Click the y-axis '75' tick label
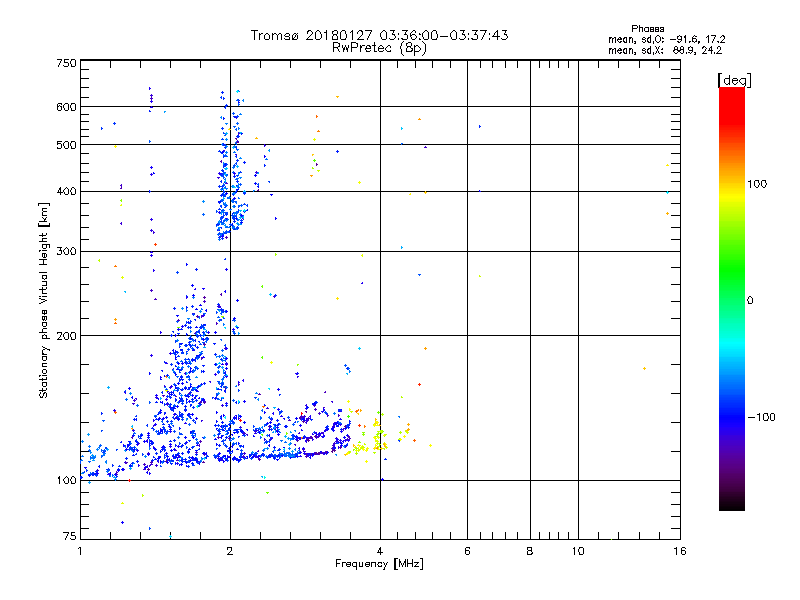The height and width of the screenshot is (600, 800). (70, 536)
